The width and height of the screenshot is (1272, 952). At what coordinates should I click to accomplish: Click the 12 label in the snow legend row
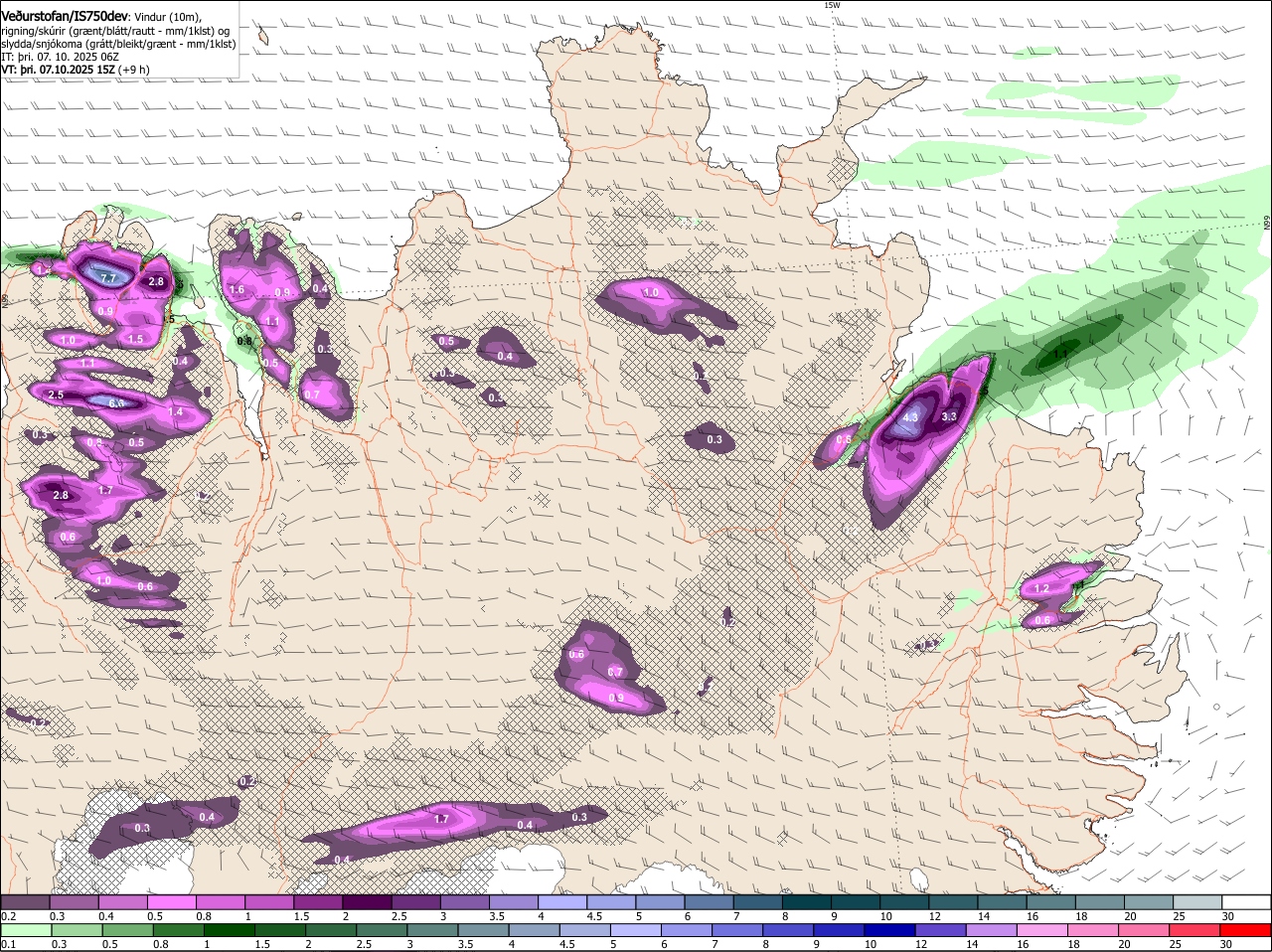pyautogui.click(x=934, y=916)
